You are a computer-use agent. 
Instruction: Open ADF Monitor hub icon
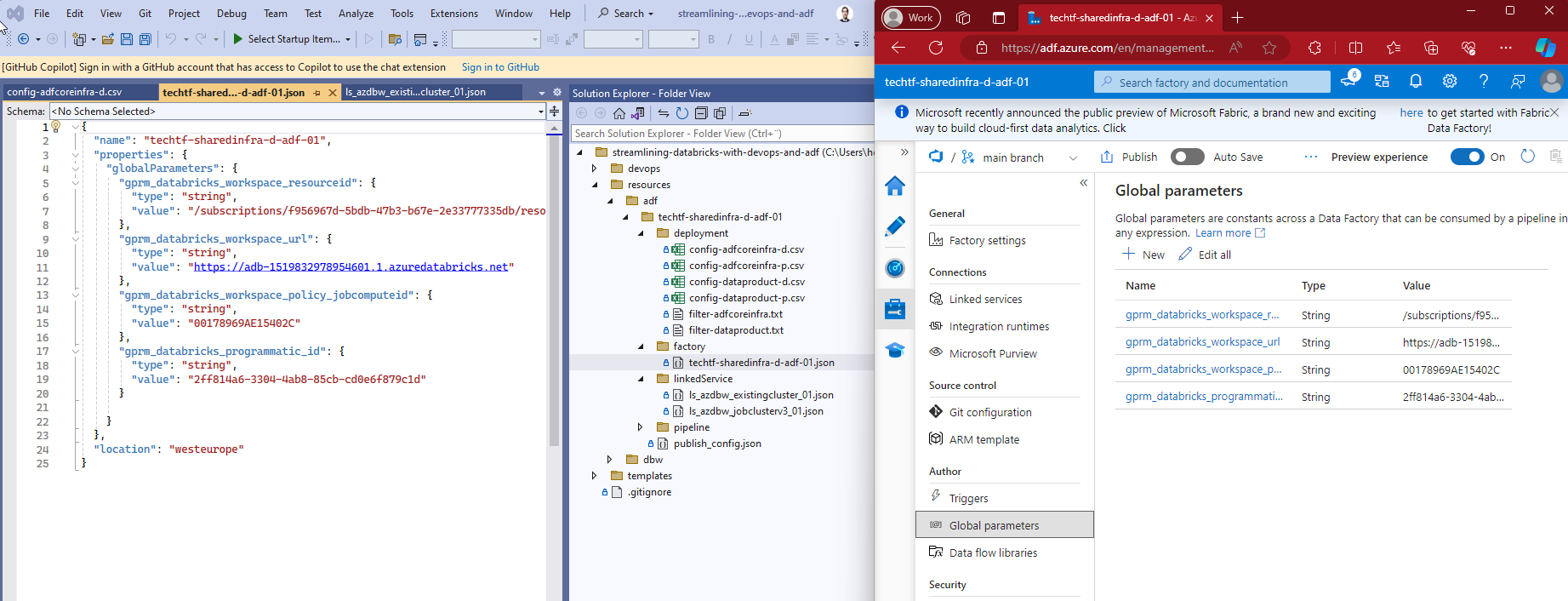[895, 268]
